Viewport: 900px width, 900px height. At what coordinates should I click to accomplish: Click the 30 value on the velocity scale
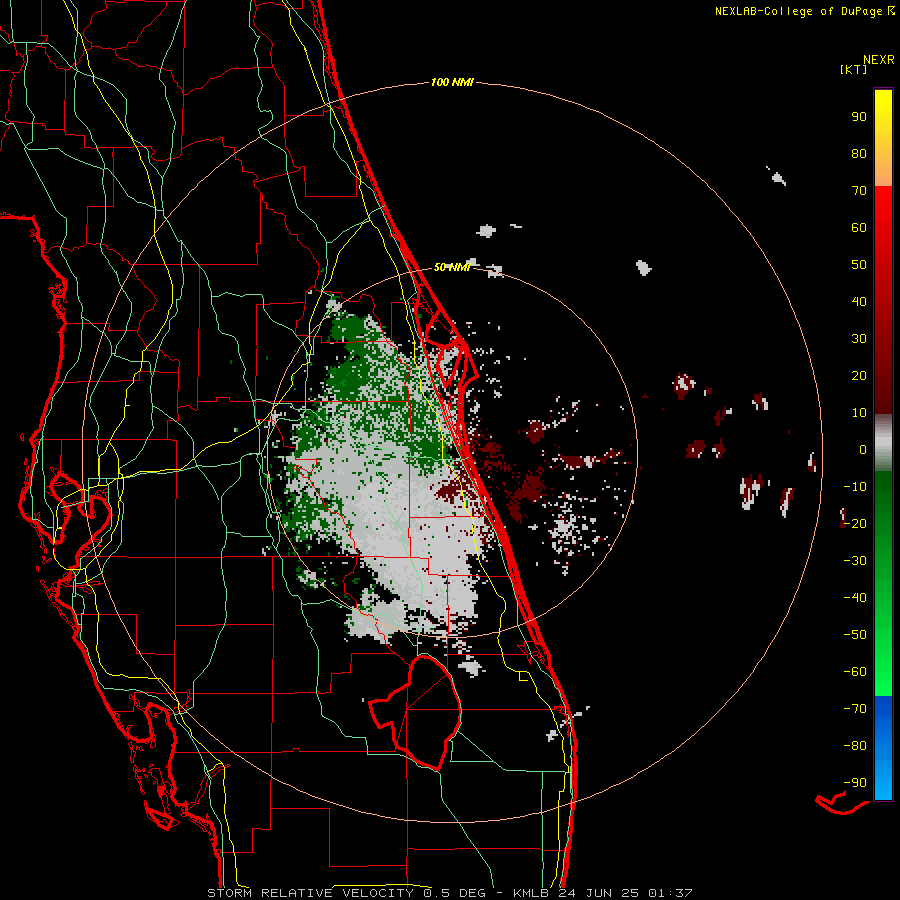(859, 339)
